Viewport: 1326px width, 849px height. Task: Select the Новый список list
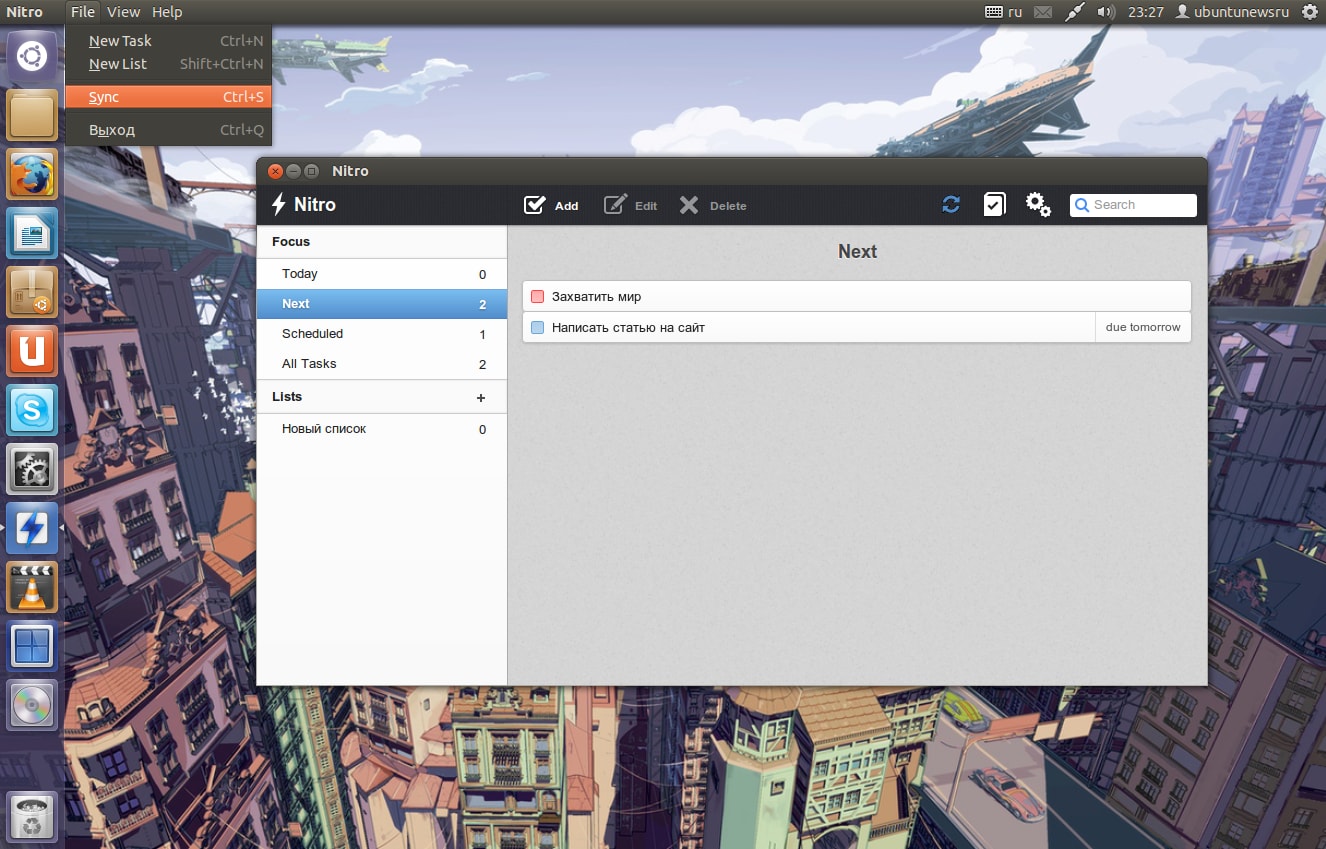(382, 429)
